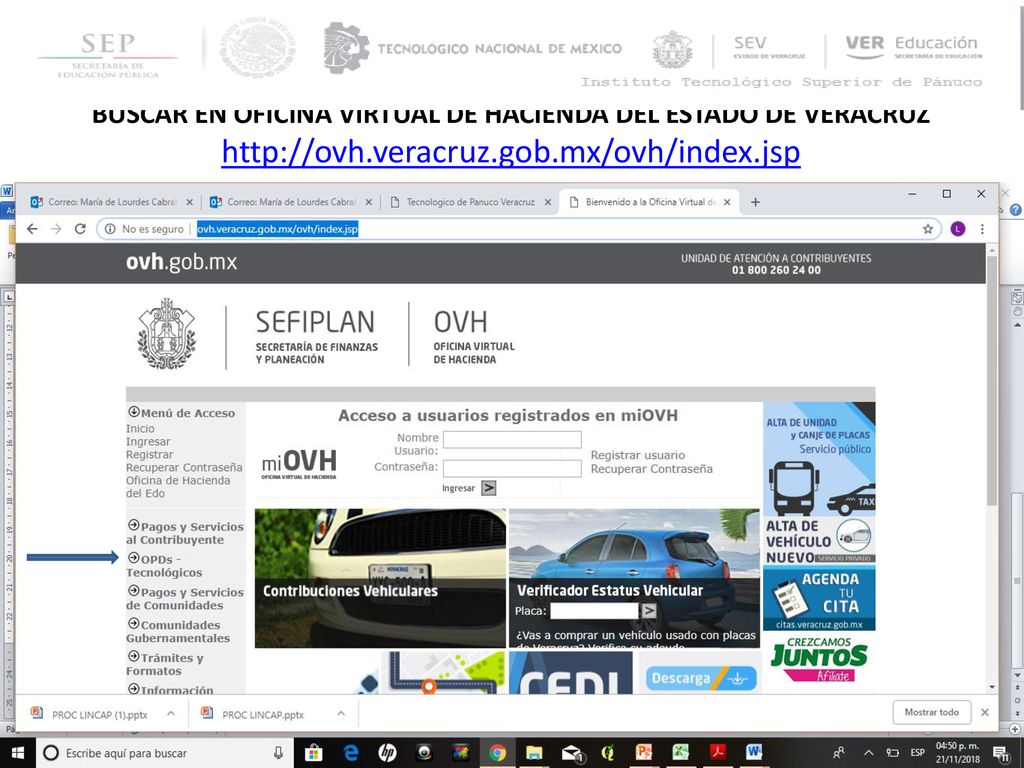
Task: Focus the Nombre Usuario input field
Action: [x=512, y=440]
